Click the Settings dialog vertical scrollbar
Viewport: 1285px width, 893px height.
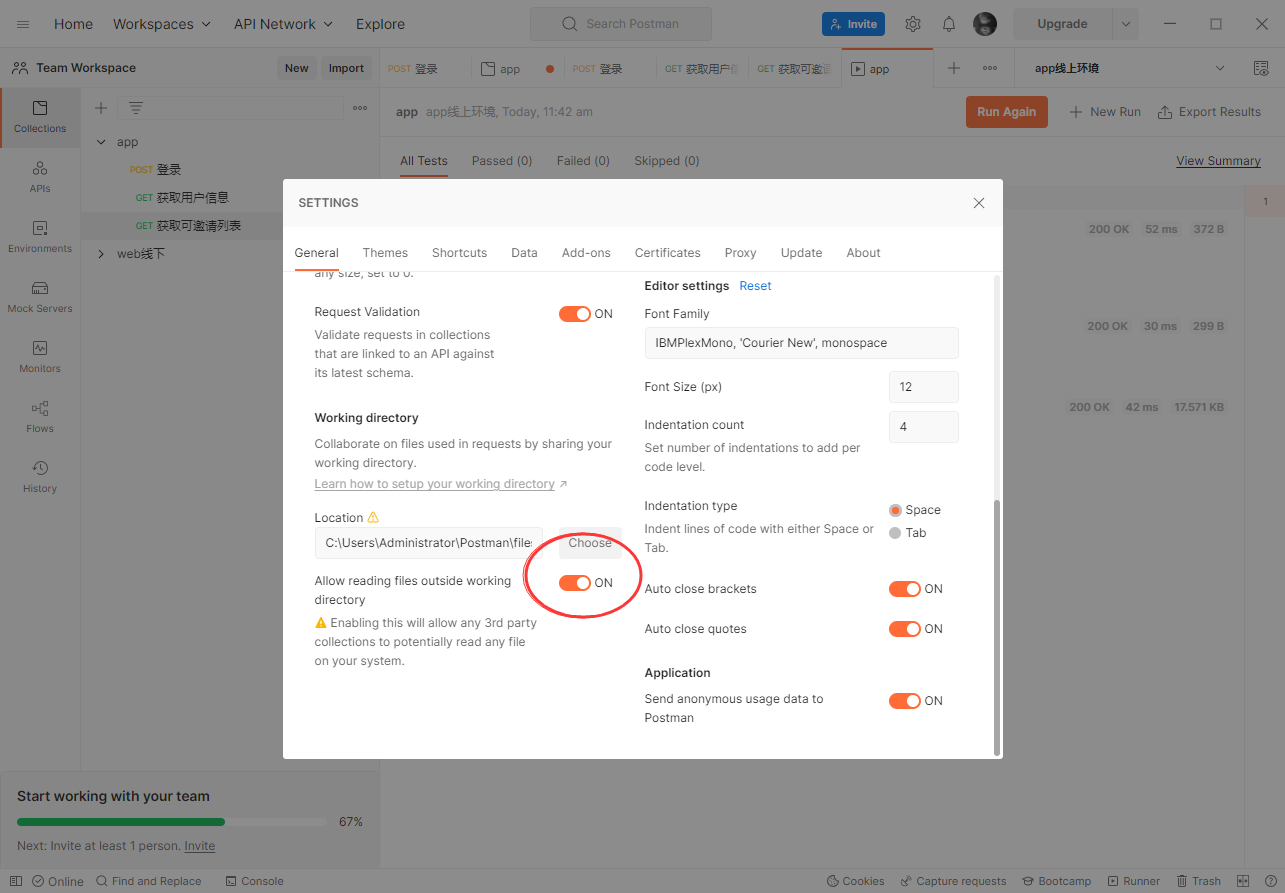coord(996,627)
